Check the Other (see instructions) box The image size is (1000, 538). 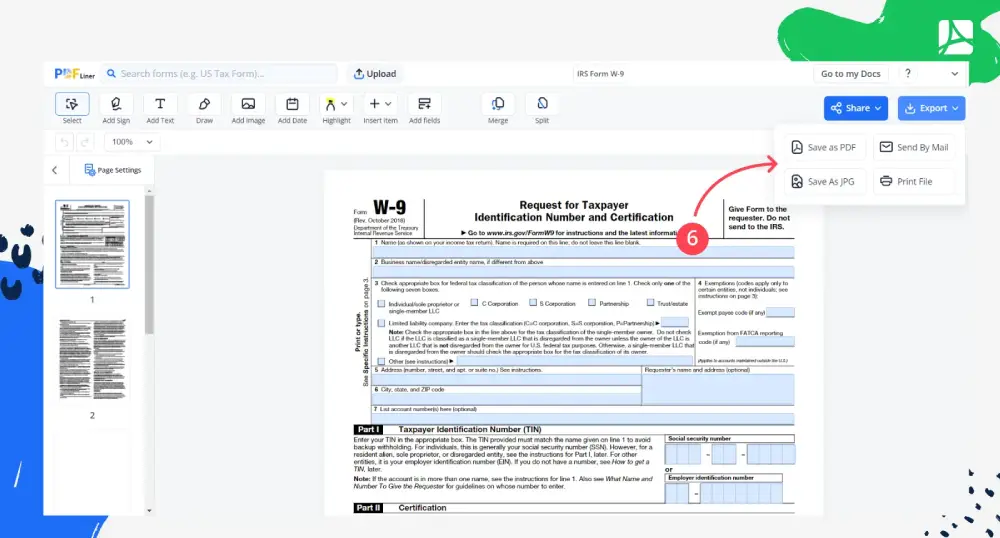click(x=381, y=361)
